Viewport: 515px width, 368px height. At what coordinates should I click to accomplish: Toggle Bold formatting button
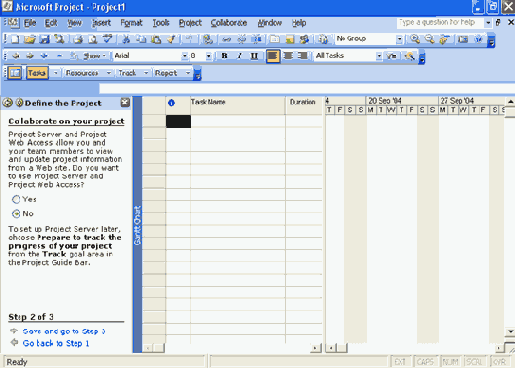click(x=225, y=56)
